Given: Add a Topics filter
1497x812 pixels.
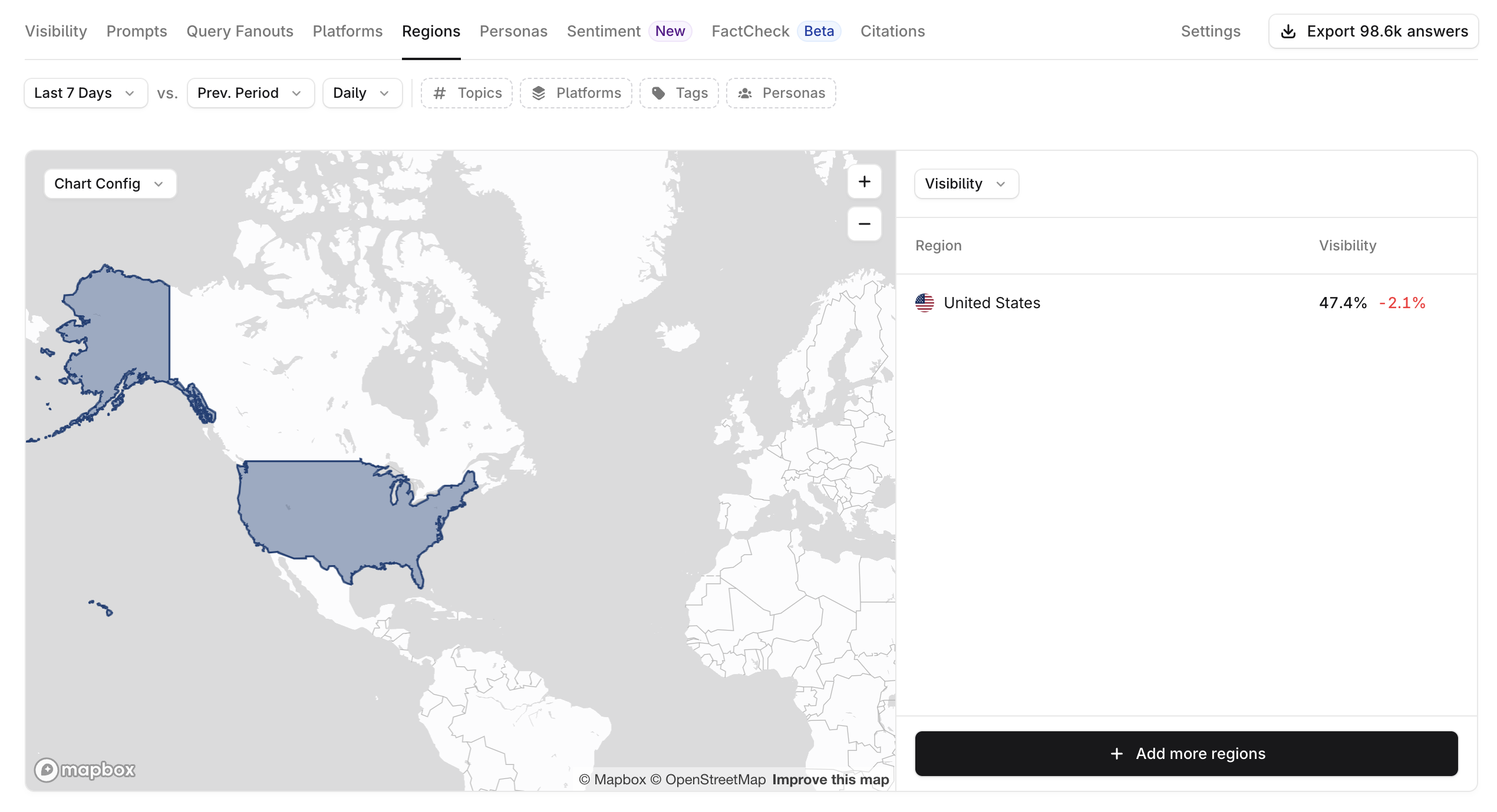Looking at the screenshot, I should (467, 93).
